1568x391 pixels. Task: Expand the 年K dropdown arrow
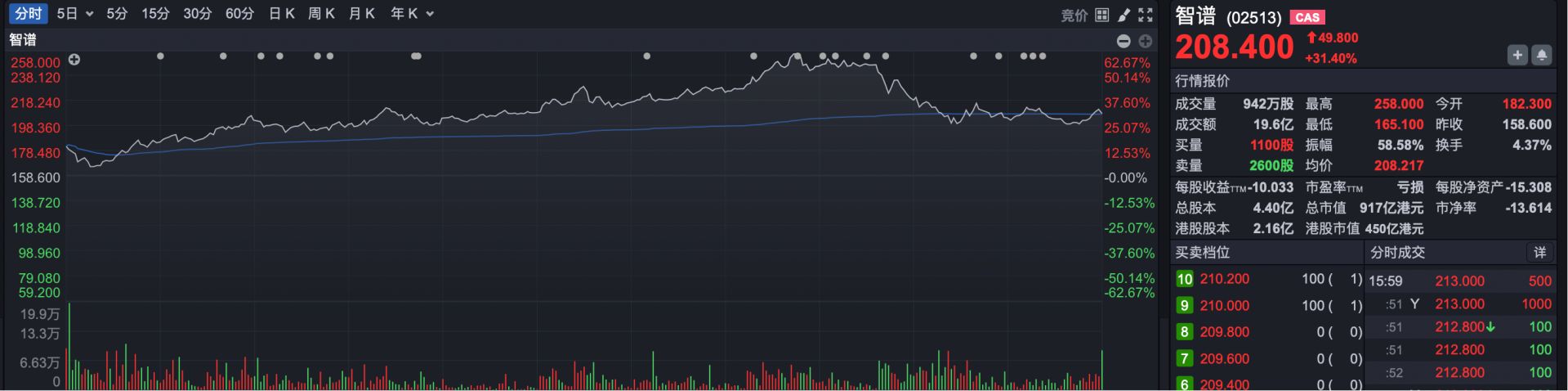point(430,14)
